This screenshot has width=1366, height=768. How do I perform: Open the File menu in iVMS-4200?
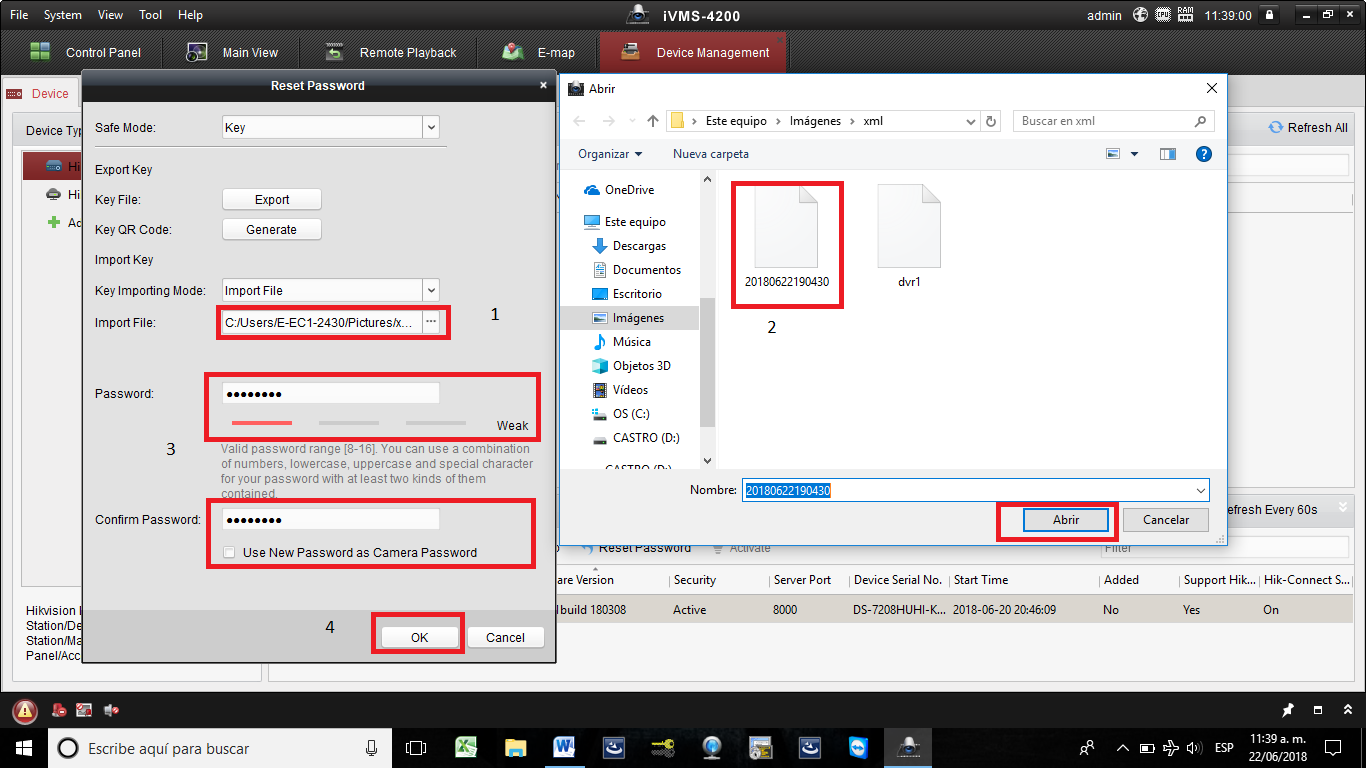(x=19, y=15)
